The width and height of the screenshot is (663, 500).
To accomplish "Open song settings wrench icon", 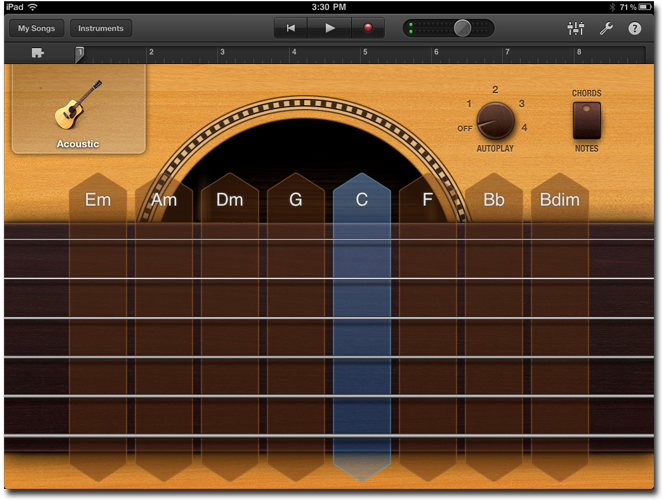I will [606, 28].
